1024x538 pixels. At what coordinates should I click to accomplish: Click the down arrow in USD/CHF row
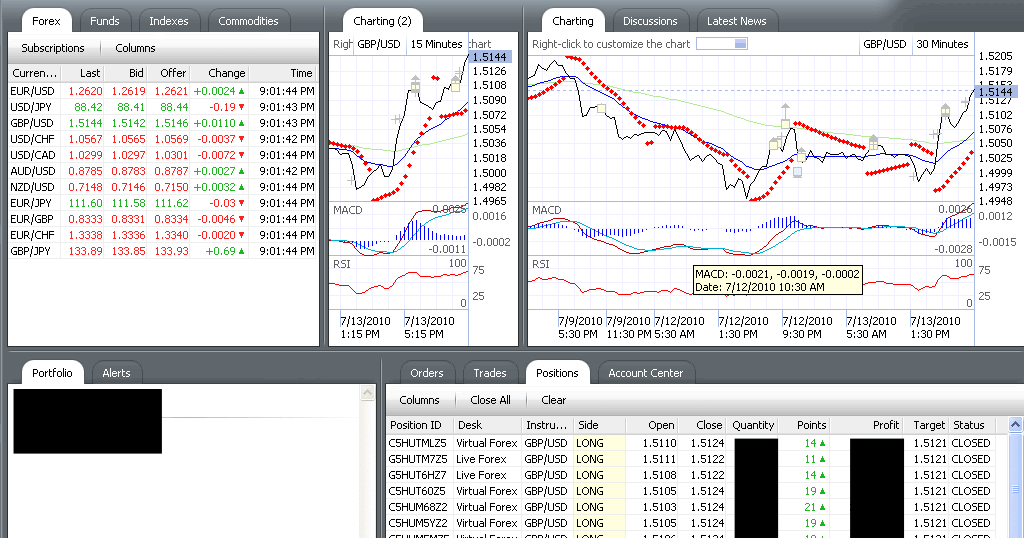click(241, 139)
